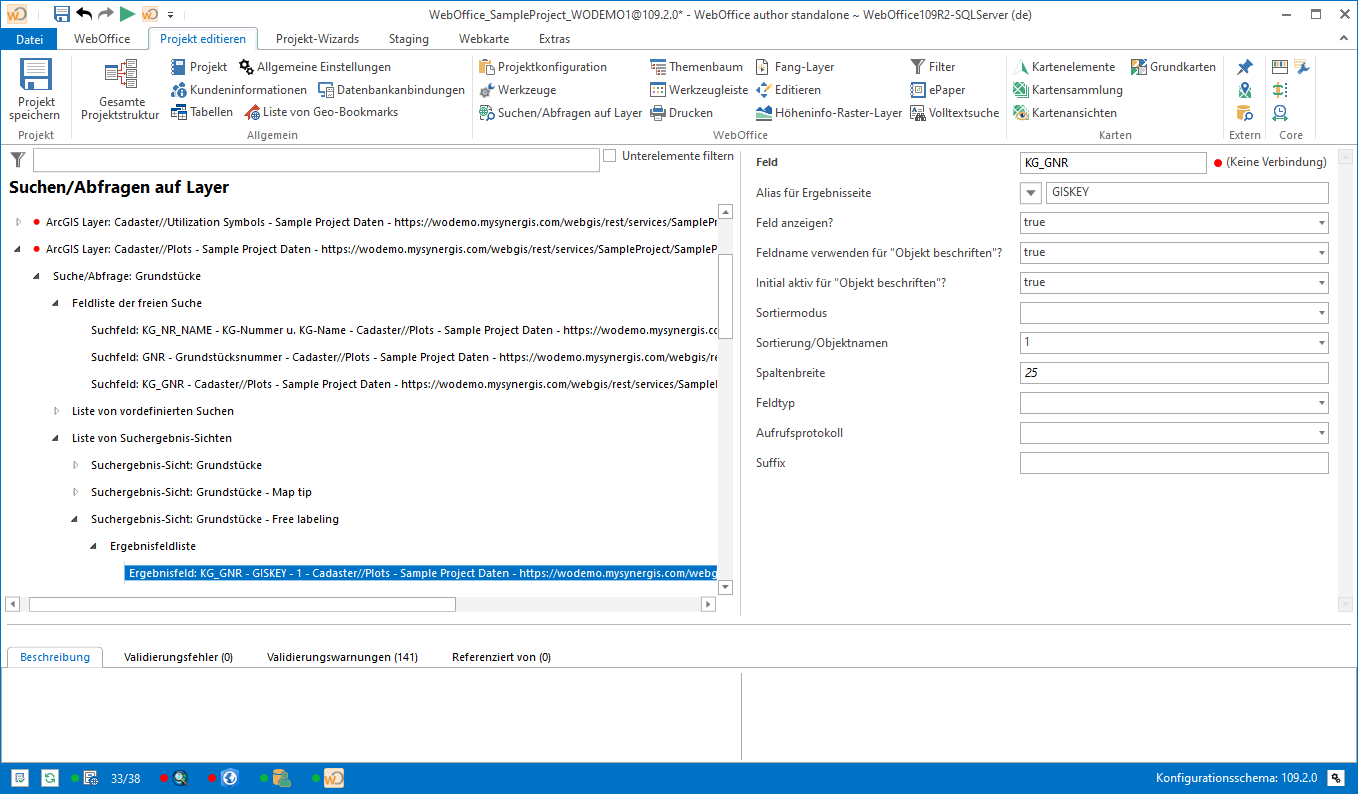Expand Liste von vordefinierten Suchen node

pos(57,411)
